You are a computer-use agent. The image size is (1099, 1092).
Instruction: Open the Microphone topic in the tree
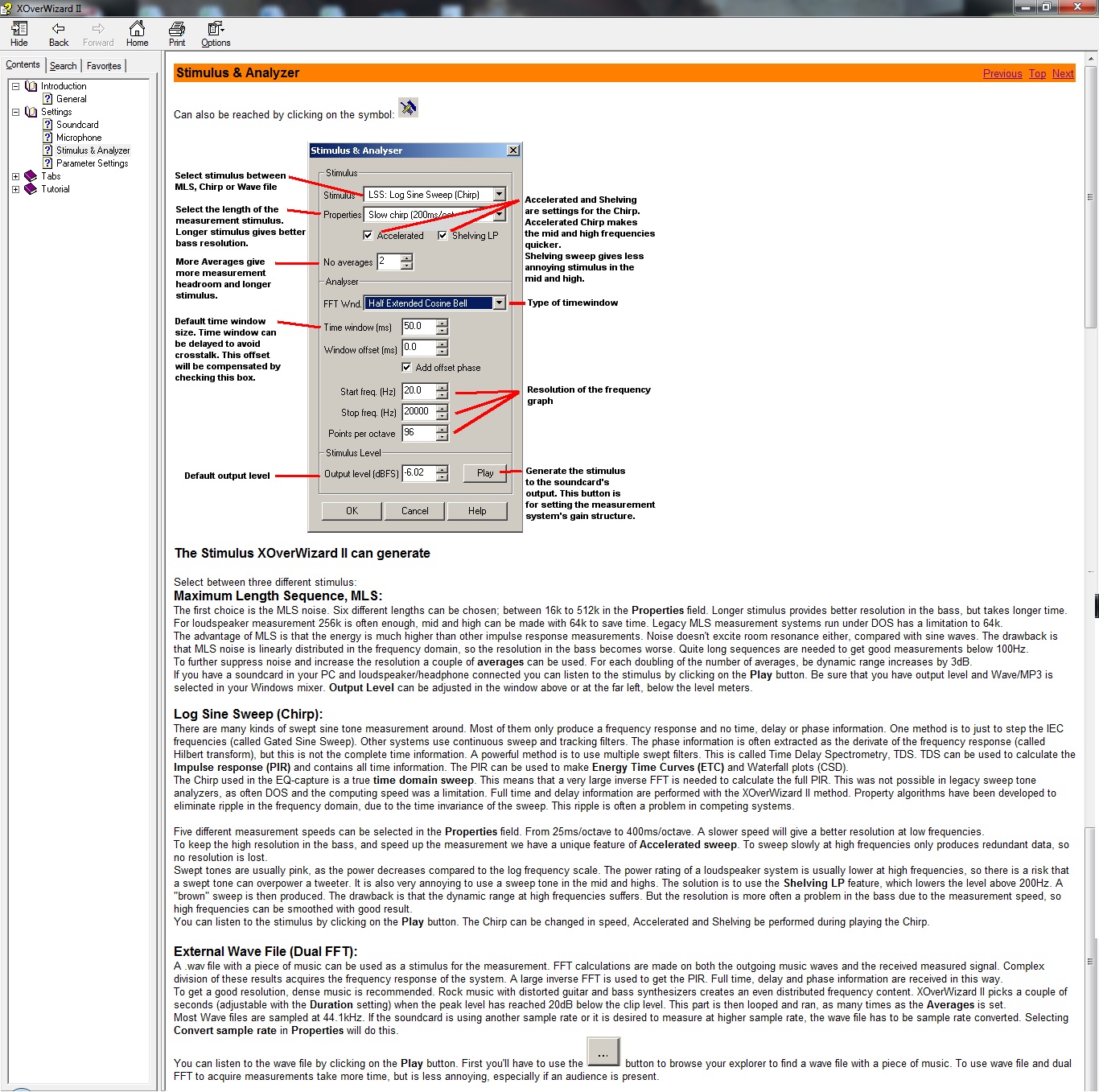click(79, 138)
